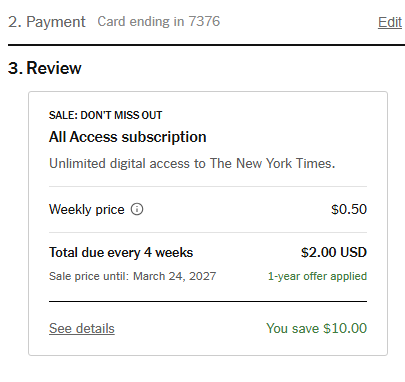Click the thick black divider below Payment
Viewport: 405px width, 382px height.
click(206, 45)
